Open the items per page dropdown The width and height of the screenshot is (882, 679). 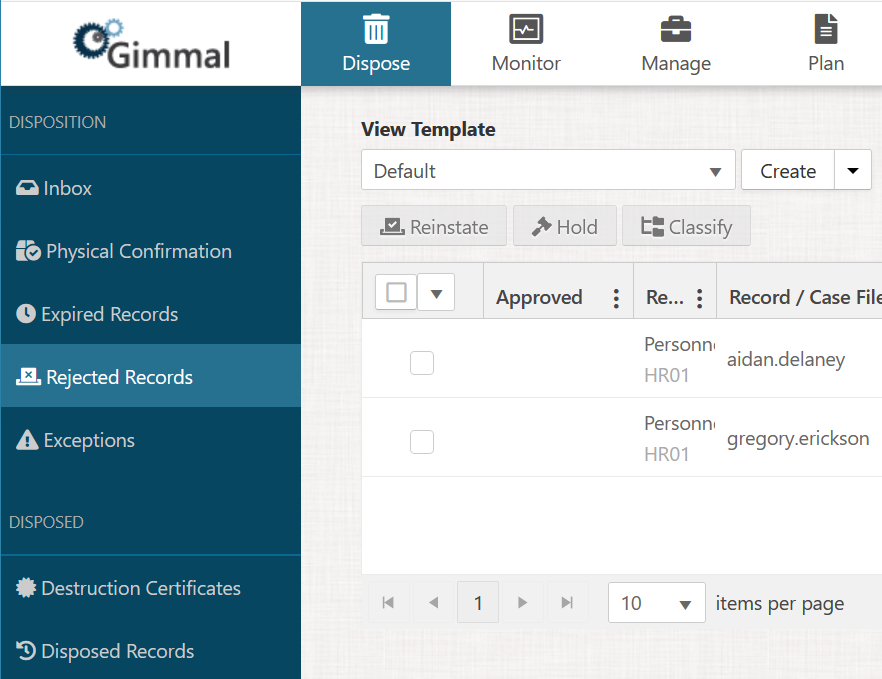coord(656,603)
